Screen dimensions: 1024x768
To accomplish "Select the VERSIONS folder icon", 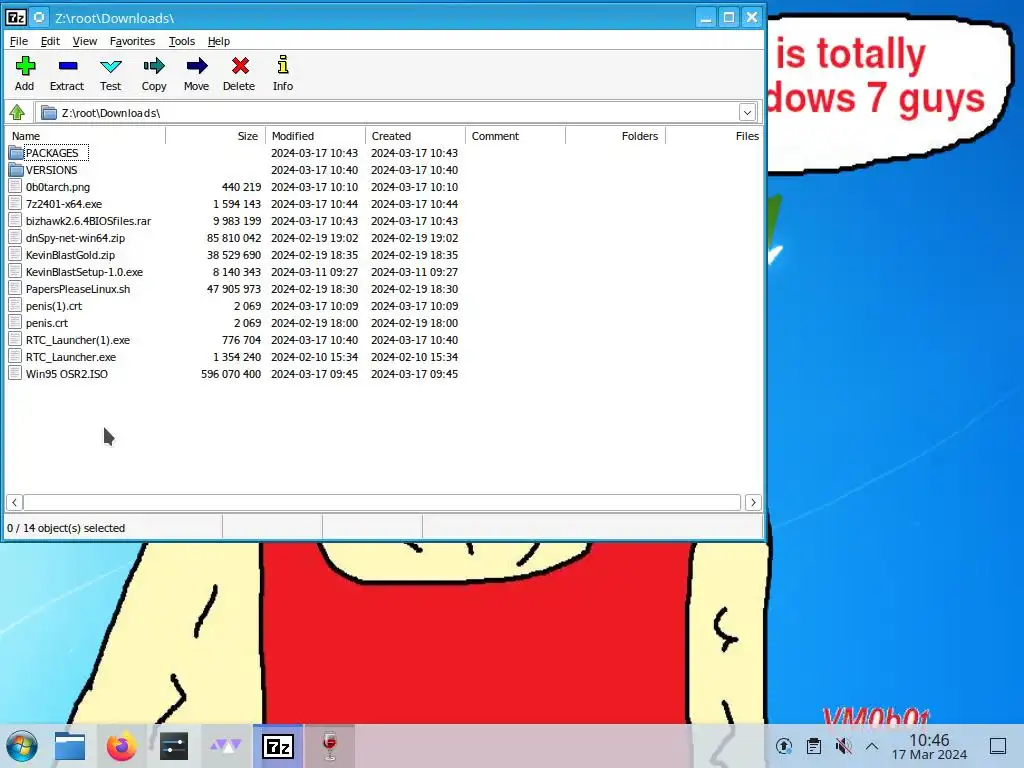I will [x=16, y=170].
